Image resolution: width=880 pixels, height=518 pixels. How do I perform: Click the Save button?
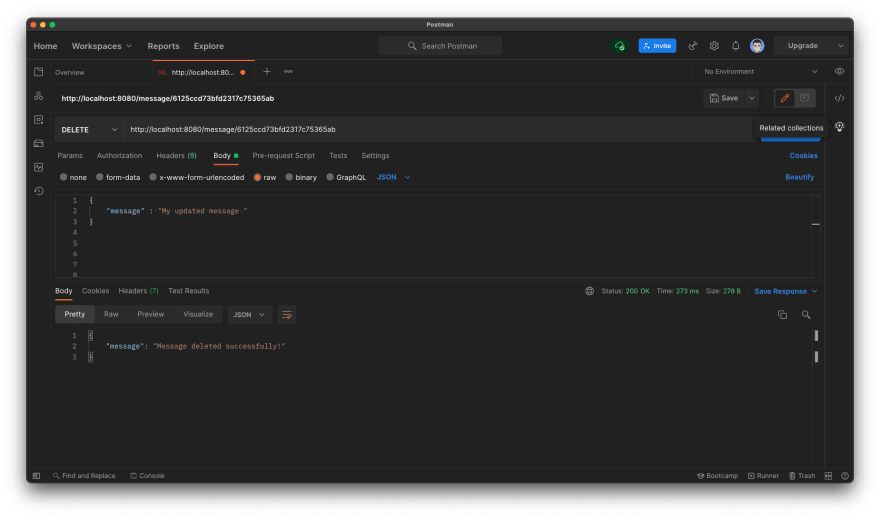[724, 98]
